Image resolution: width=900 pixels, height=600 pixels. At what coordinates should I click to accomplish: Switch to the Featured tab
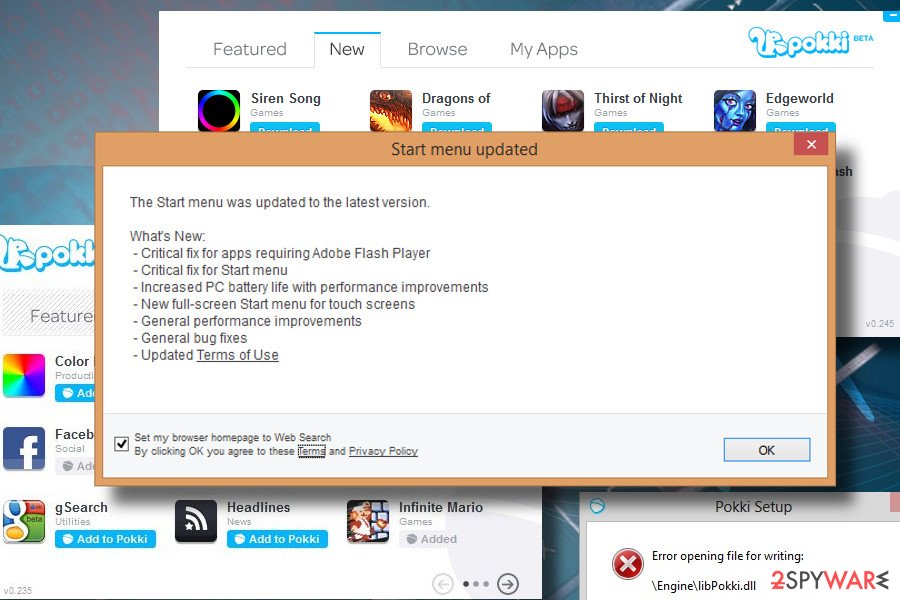(x=250, y=49)
